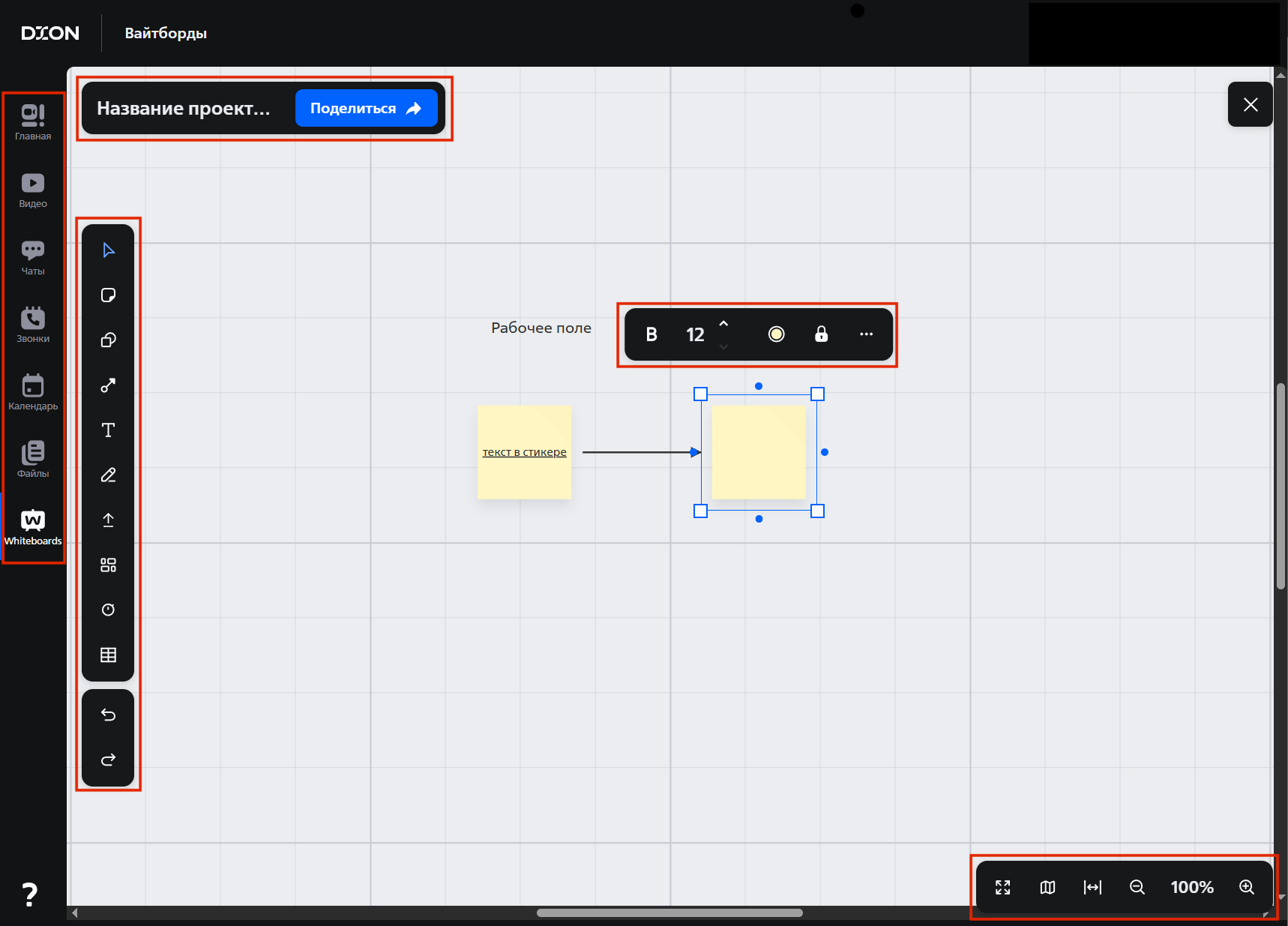
Task: Pick the connector line tool
Action: pos(108,385)
